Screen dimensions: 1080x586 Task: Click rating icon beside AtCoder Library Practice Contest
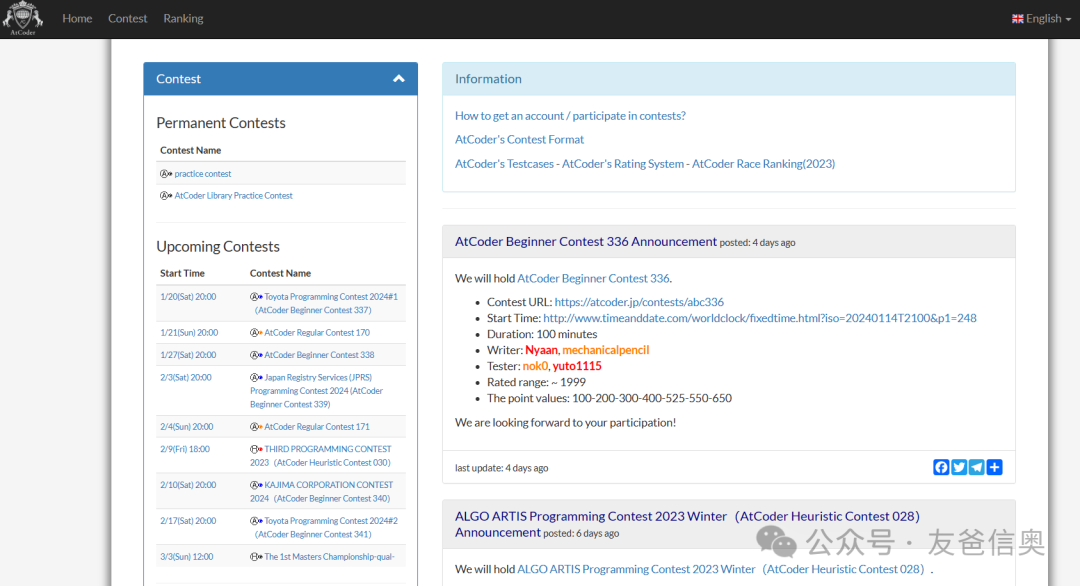tap(166, 196)
